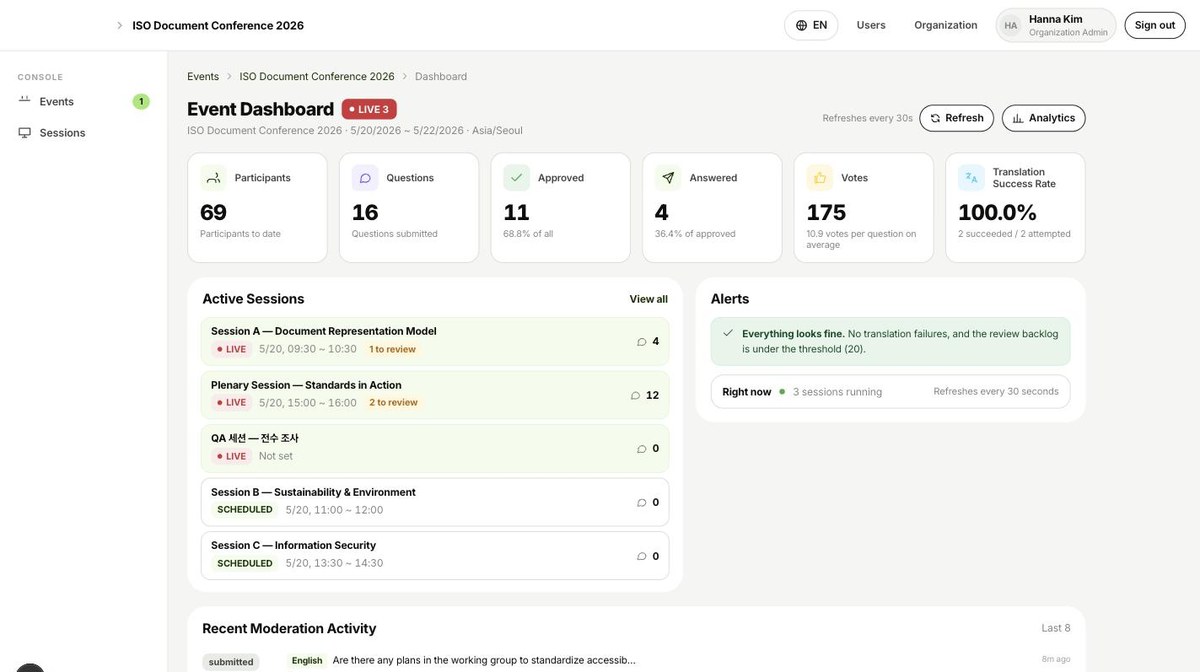Viewport: 1200px width, 672px height.
Task: Click Plenary Session comment count icon
Action: 635,395
